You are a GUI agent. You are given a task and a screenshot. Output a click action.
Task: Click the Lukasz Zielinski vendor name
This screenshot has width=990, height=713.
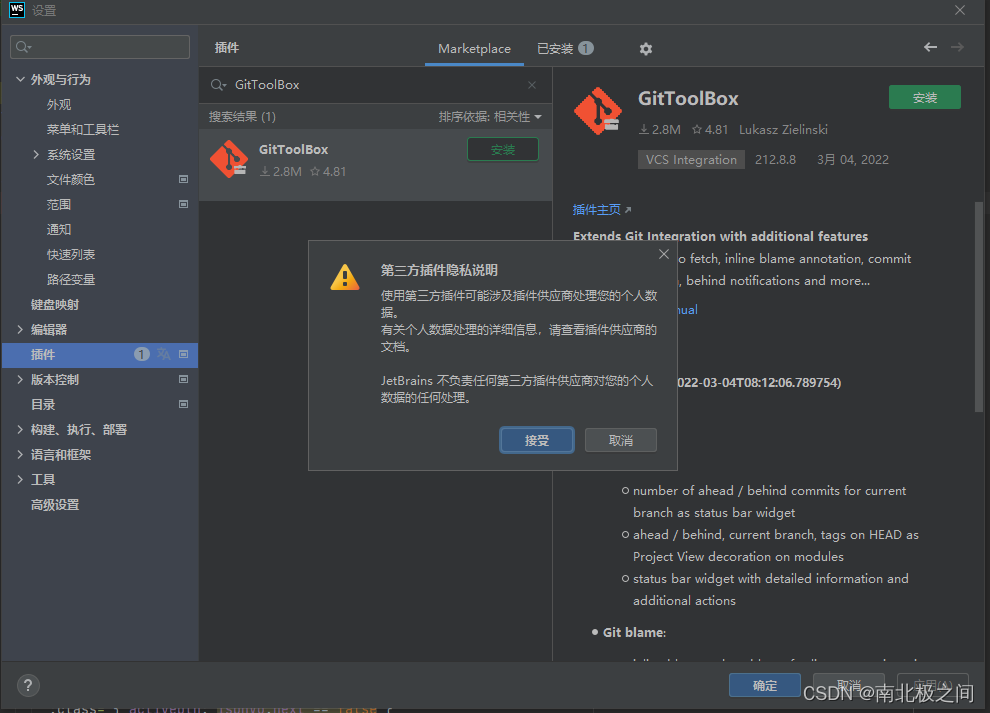click(x=783, y=129)
